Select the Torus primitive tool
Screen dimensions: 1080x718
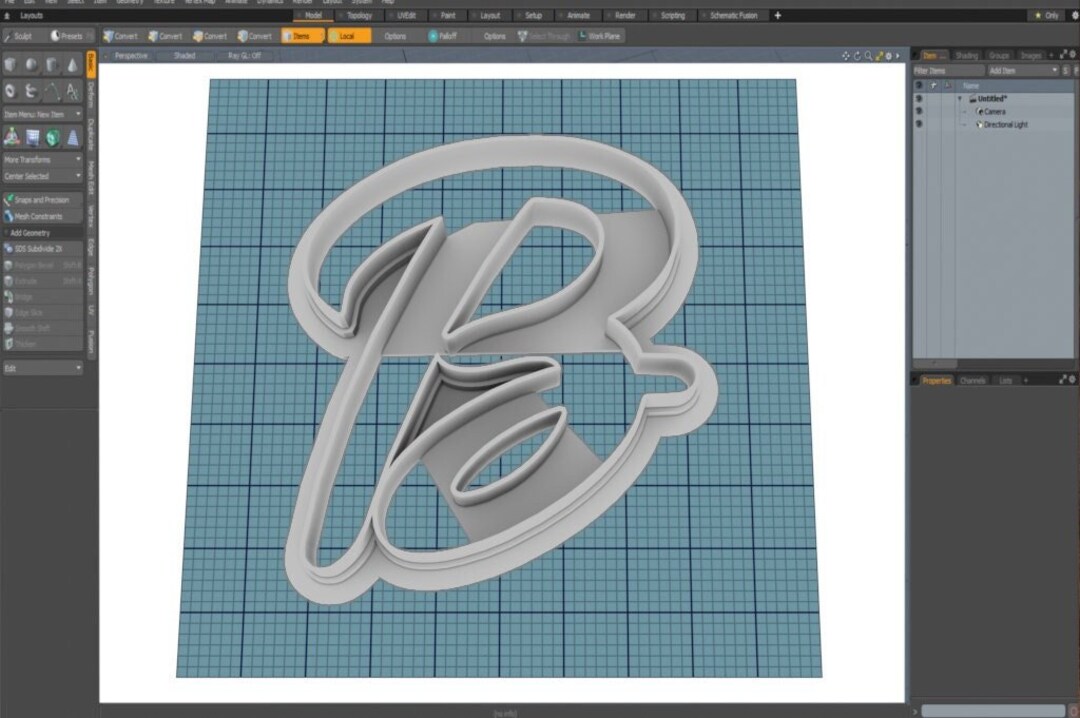tap(10, 90)
